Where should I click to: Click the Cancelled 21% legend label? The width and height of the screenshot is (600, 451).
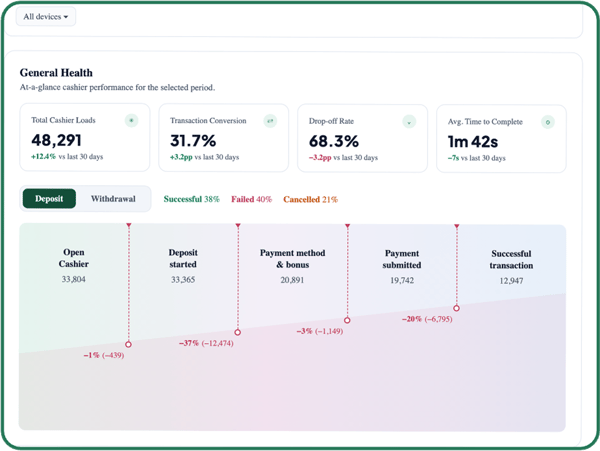[x=310, y=199]
